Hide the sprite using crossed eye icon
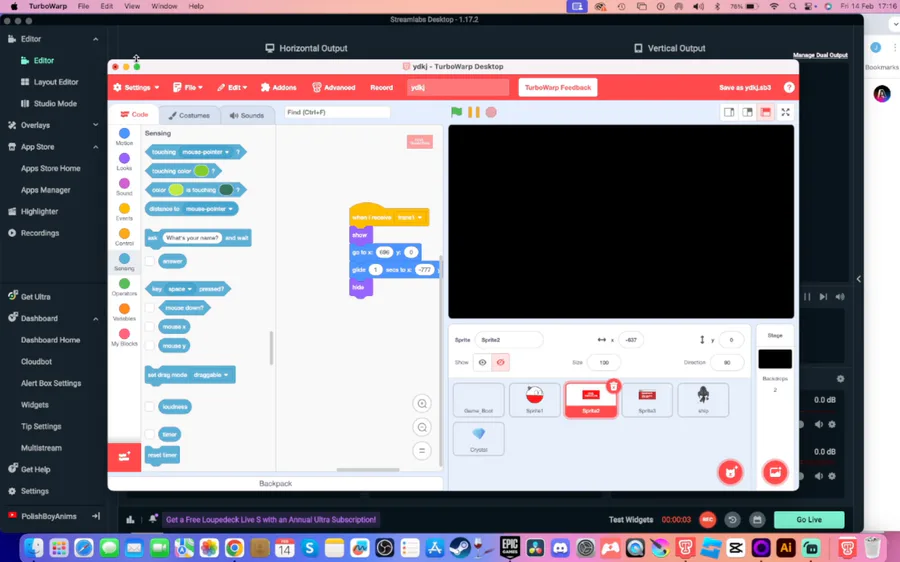The height and width of the screenshot is (562, 900). tap(501, 362)
